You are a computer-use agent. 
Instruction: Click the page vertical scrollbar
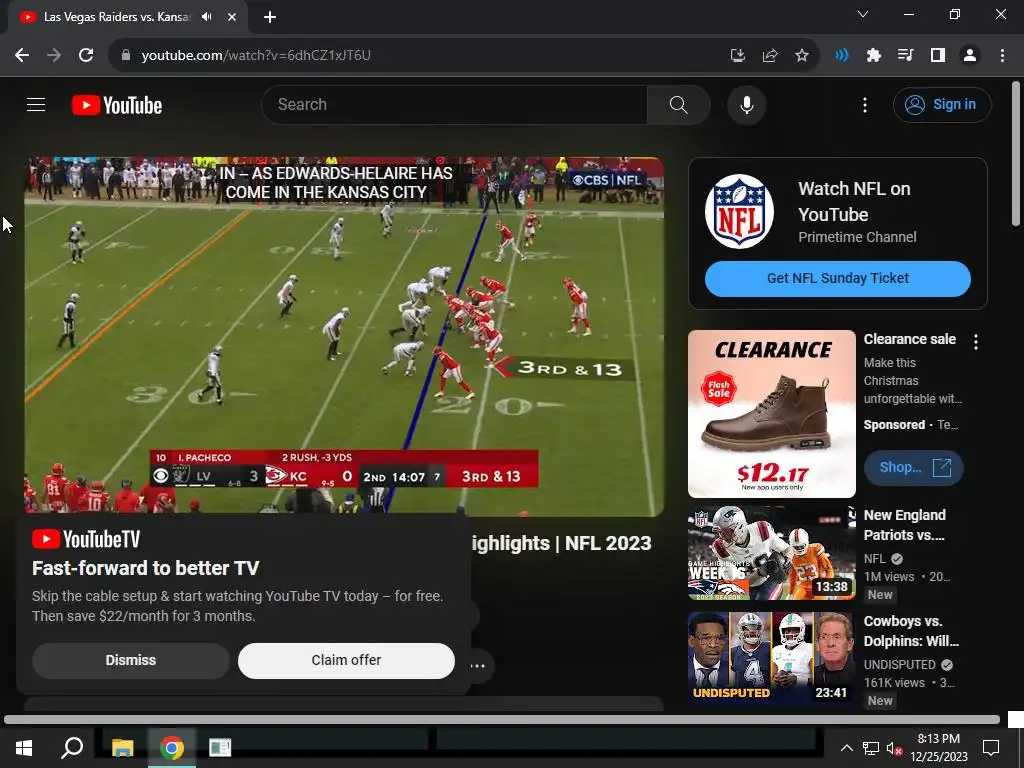pos(1016,153)
